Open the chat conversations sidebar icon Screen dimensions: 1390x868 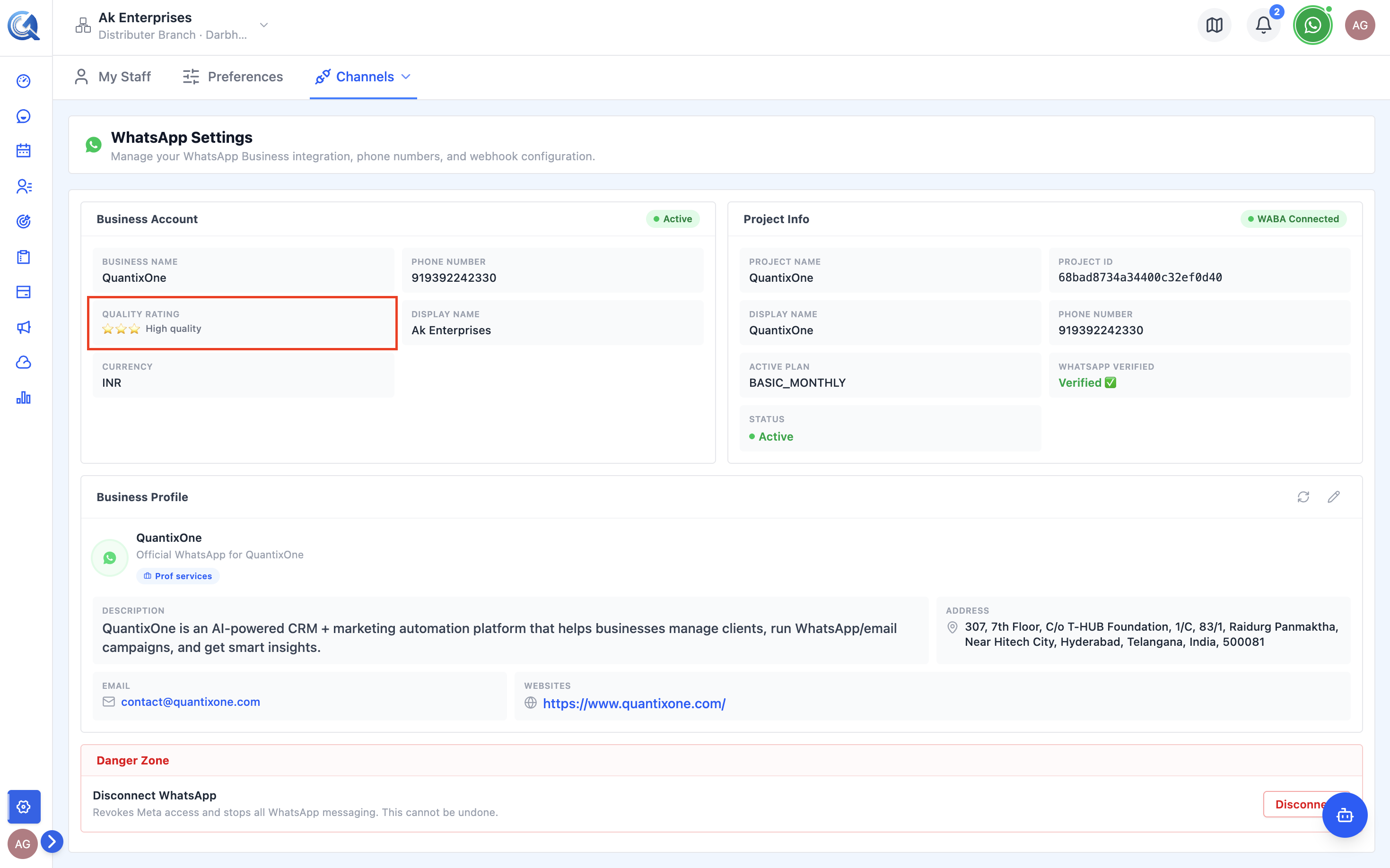pos(24,116)
